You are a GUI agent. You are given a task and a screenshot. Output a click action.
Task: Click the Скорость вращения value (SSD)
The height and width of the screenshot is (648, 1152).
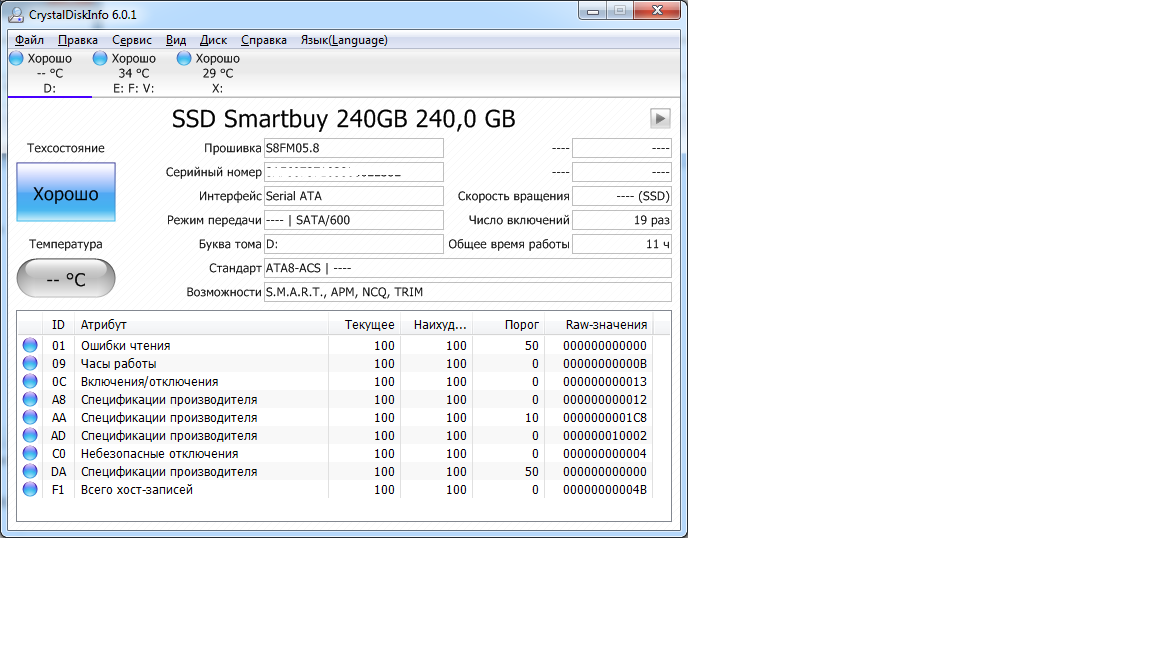pos(622,196)
